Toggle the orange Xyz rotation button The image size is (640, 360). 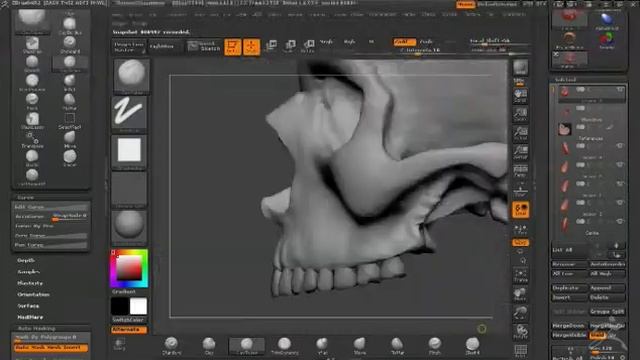tap(520, 242)
